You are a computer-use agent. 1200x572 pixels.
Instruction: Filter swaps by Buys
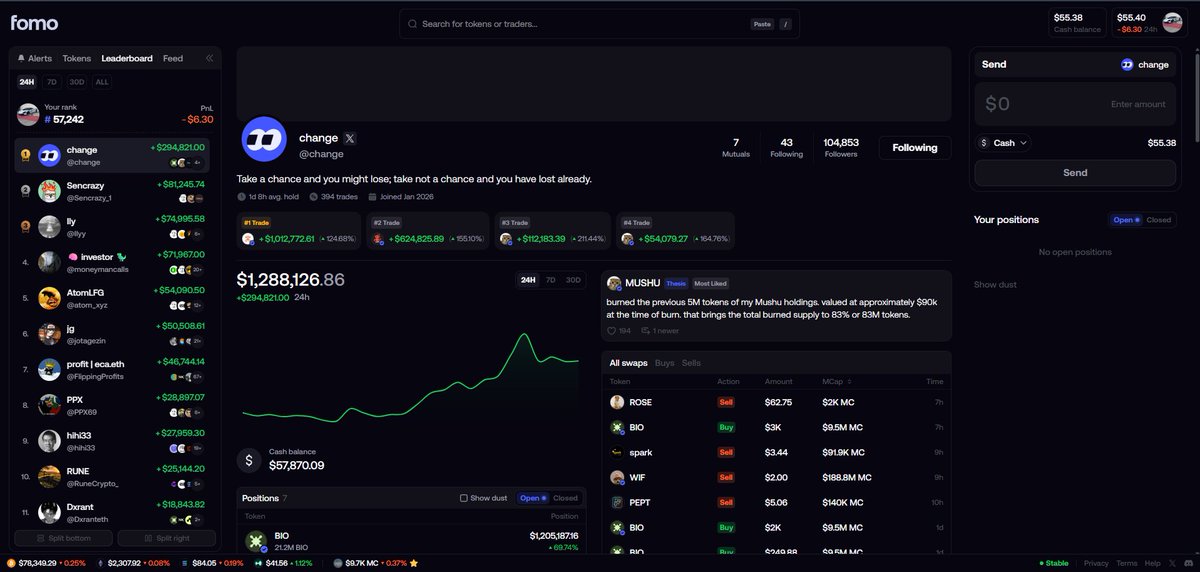coord(664,363)
